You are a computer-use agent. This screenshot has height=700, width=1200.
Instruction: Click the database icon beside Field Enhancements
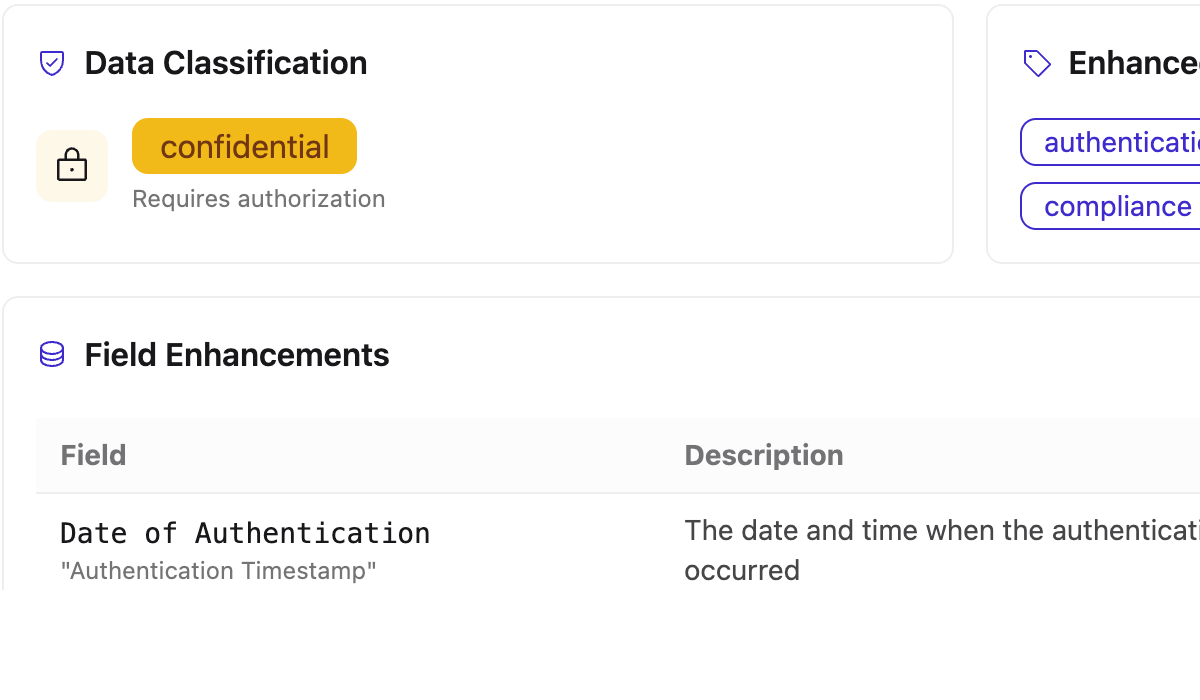point(52,355)
